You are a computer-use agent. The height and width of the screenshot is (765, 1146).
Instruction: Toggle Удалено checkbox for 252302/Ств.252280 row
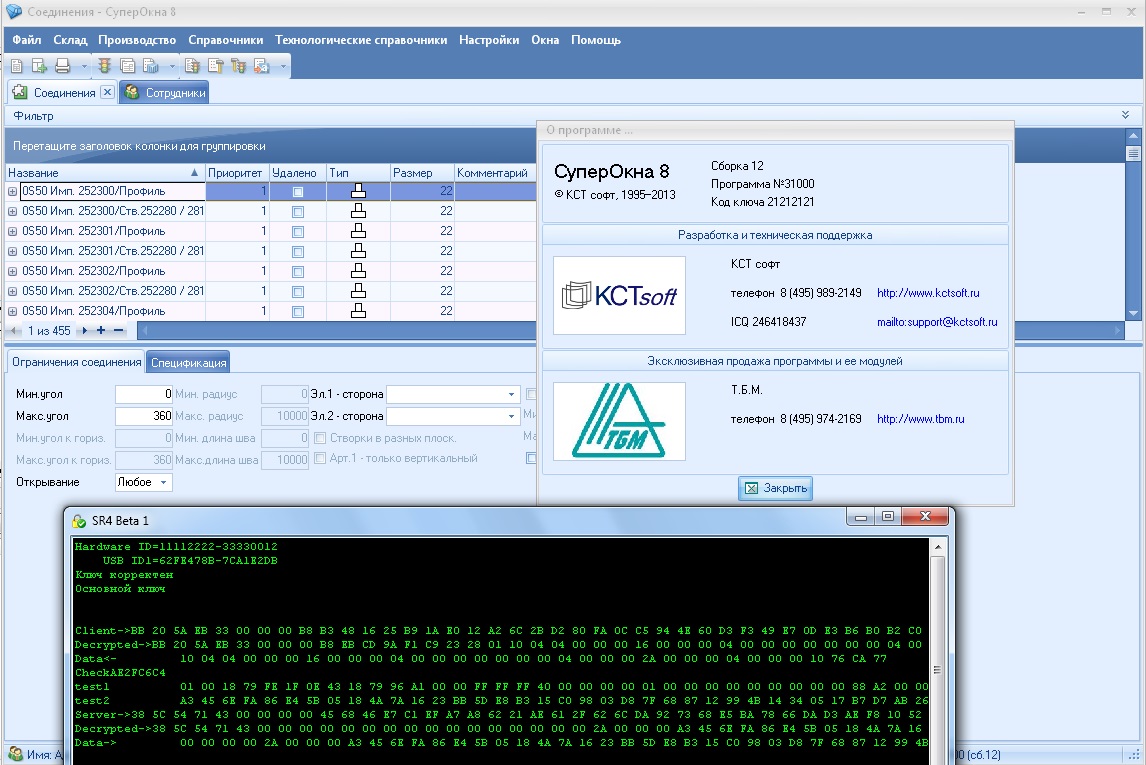297,292
